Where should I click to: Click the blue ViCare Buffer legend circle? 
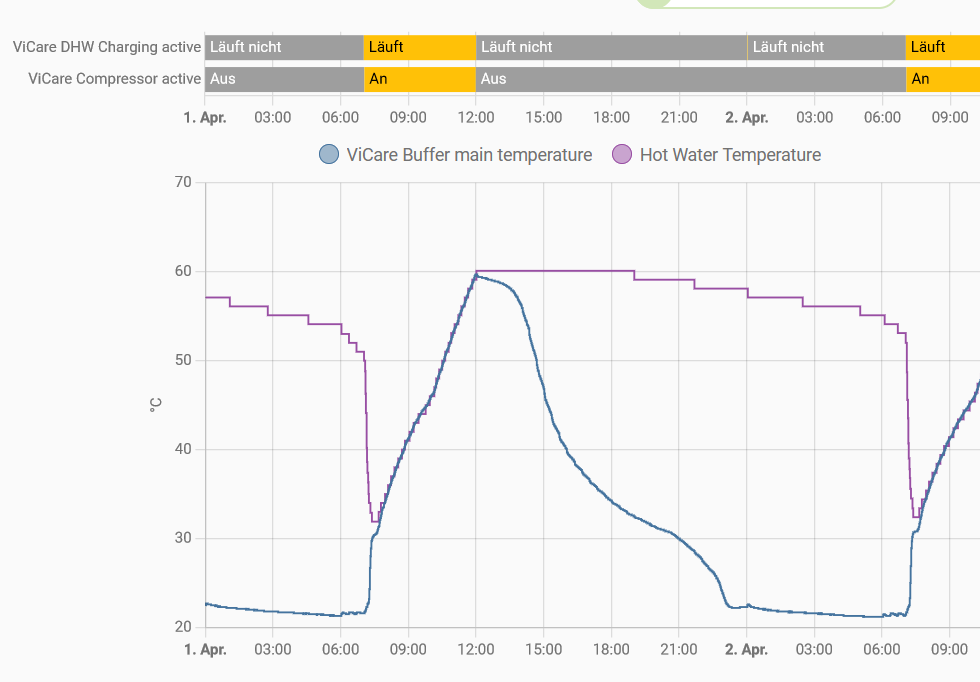pos(329,155)
